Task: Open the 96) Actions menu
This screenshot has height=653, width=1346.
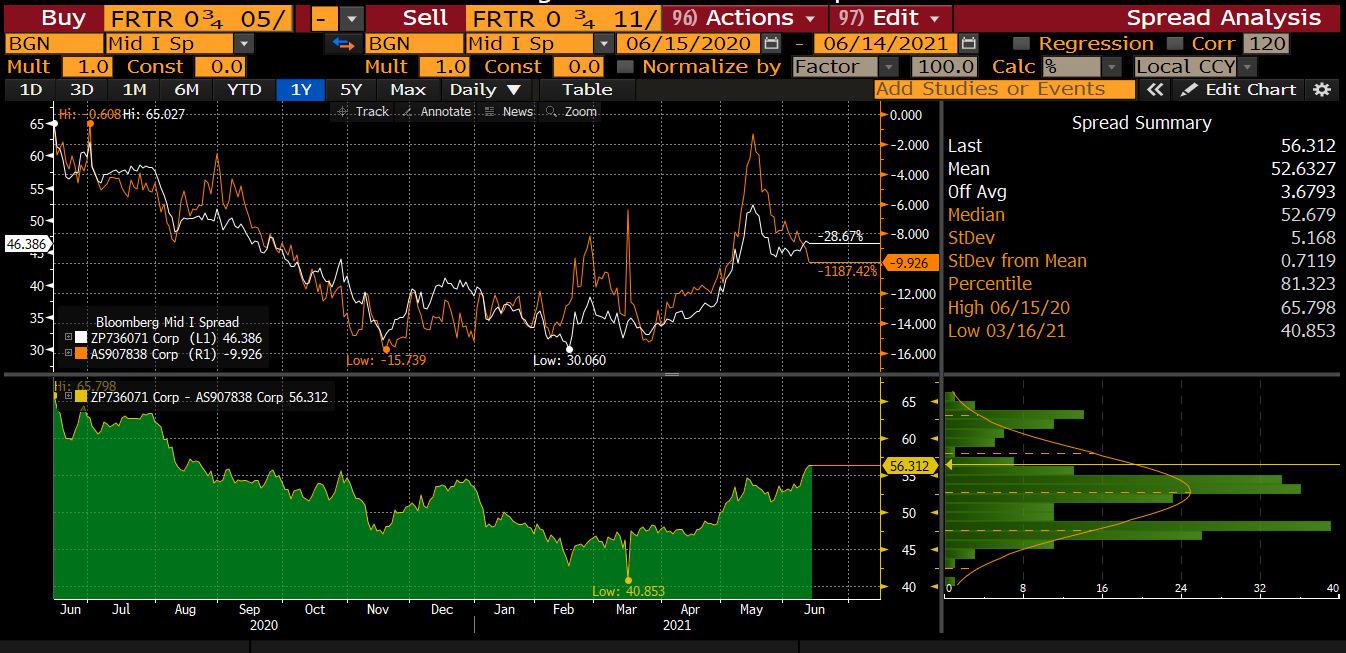Action: tap(745, 18)
